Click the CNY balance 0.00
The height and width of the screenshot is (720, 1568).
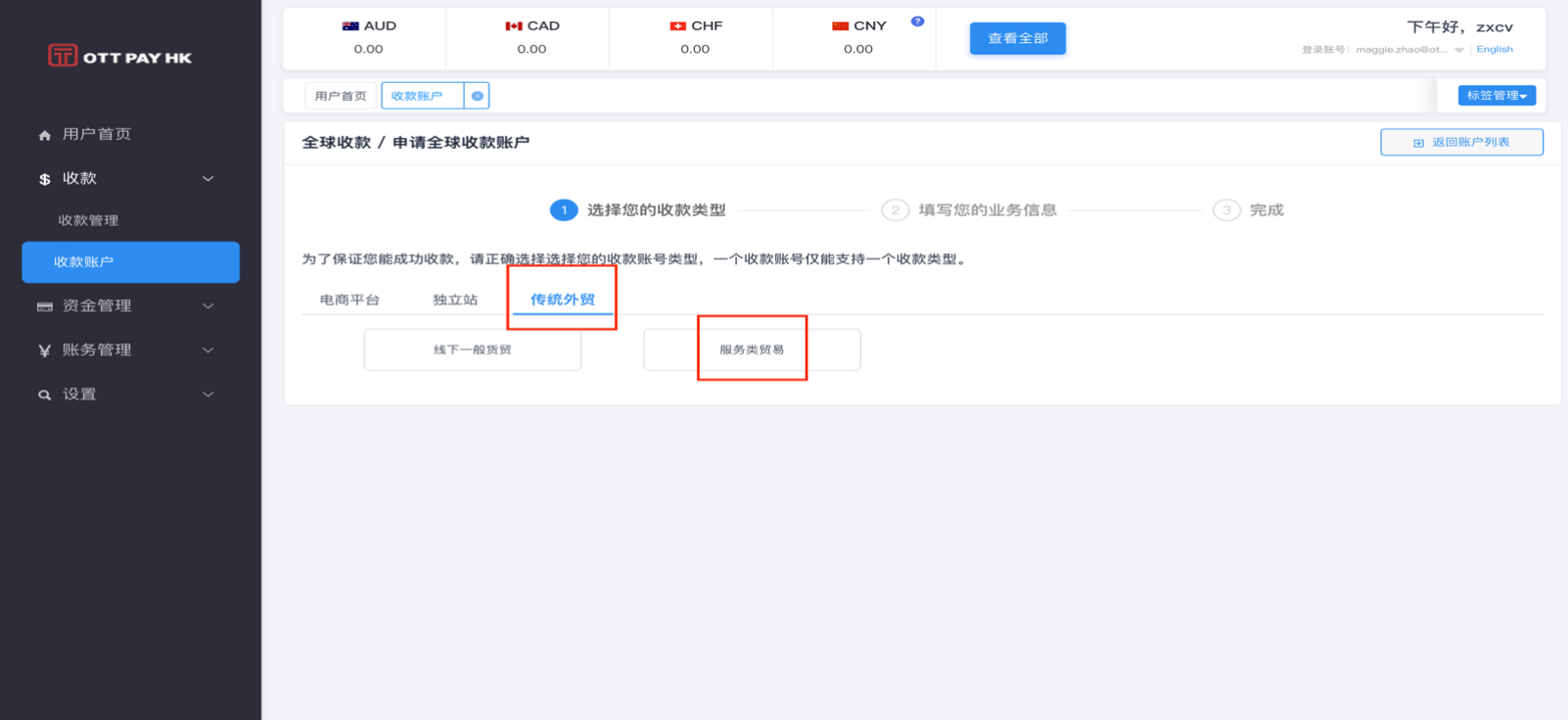tap(858, 49)
